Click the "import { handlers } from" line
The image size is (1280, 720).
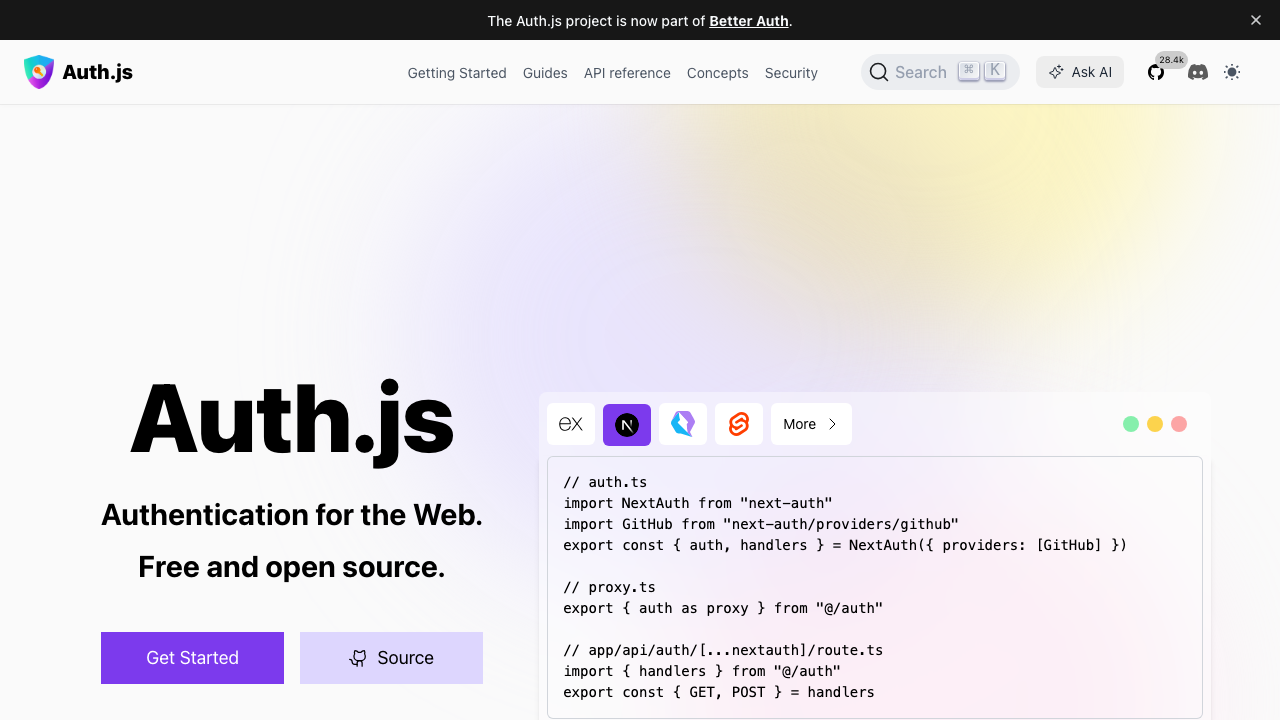click(x=702, y=671)
